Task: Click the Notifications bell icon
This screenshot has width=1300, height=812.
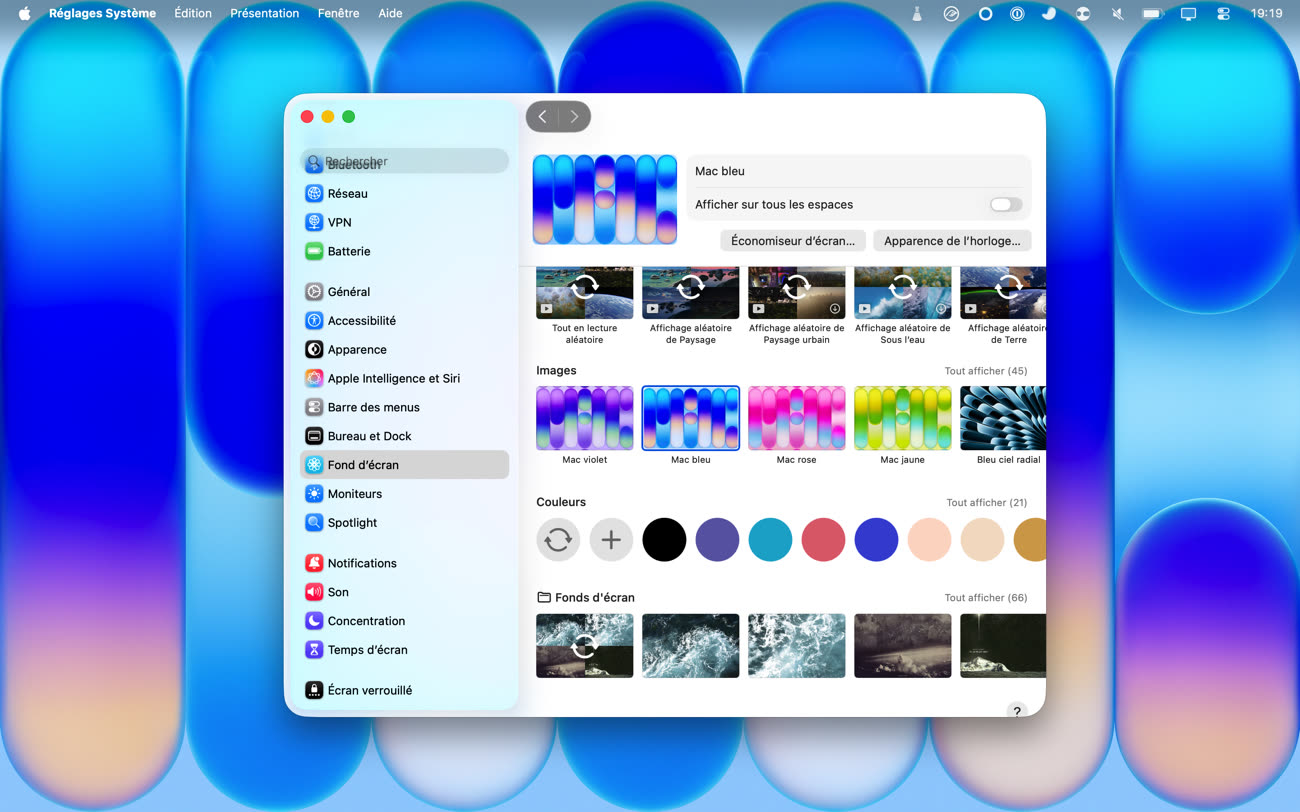Action: pyautogui.click(x=314, y=564)
